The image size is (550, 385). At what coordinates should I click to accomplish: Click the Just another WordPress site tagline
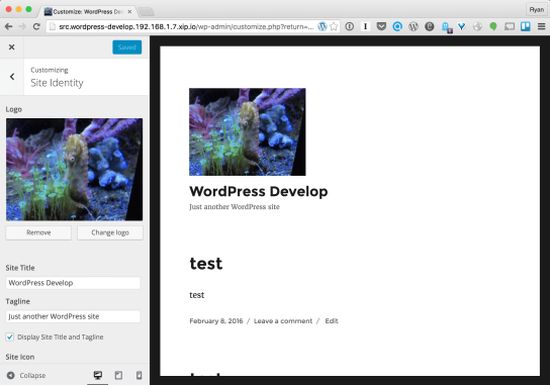pos(234,207)
